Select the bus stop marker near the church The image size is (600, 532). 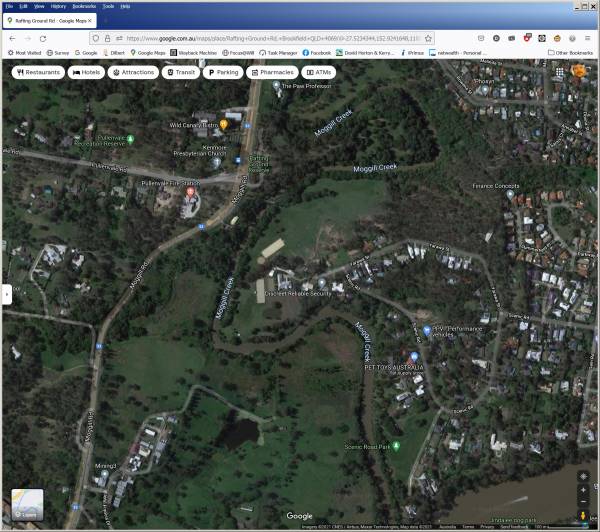point(238,160)
